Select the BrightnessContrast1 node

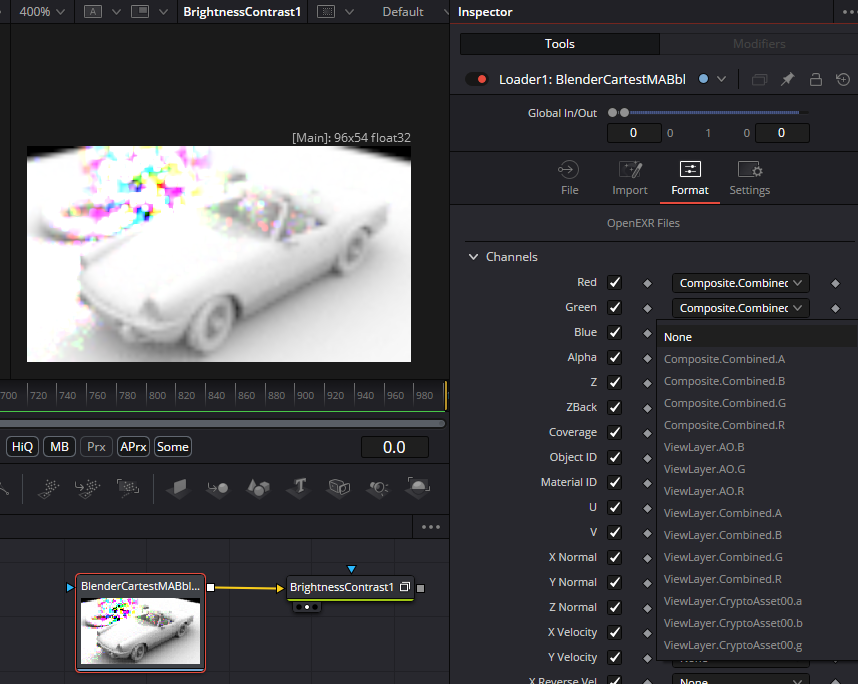pos(350,587)
